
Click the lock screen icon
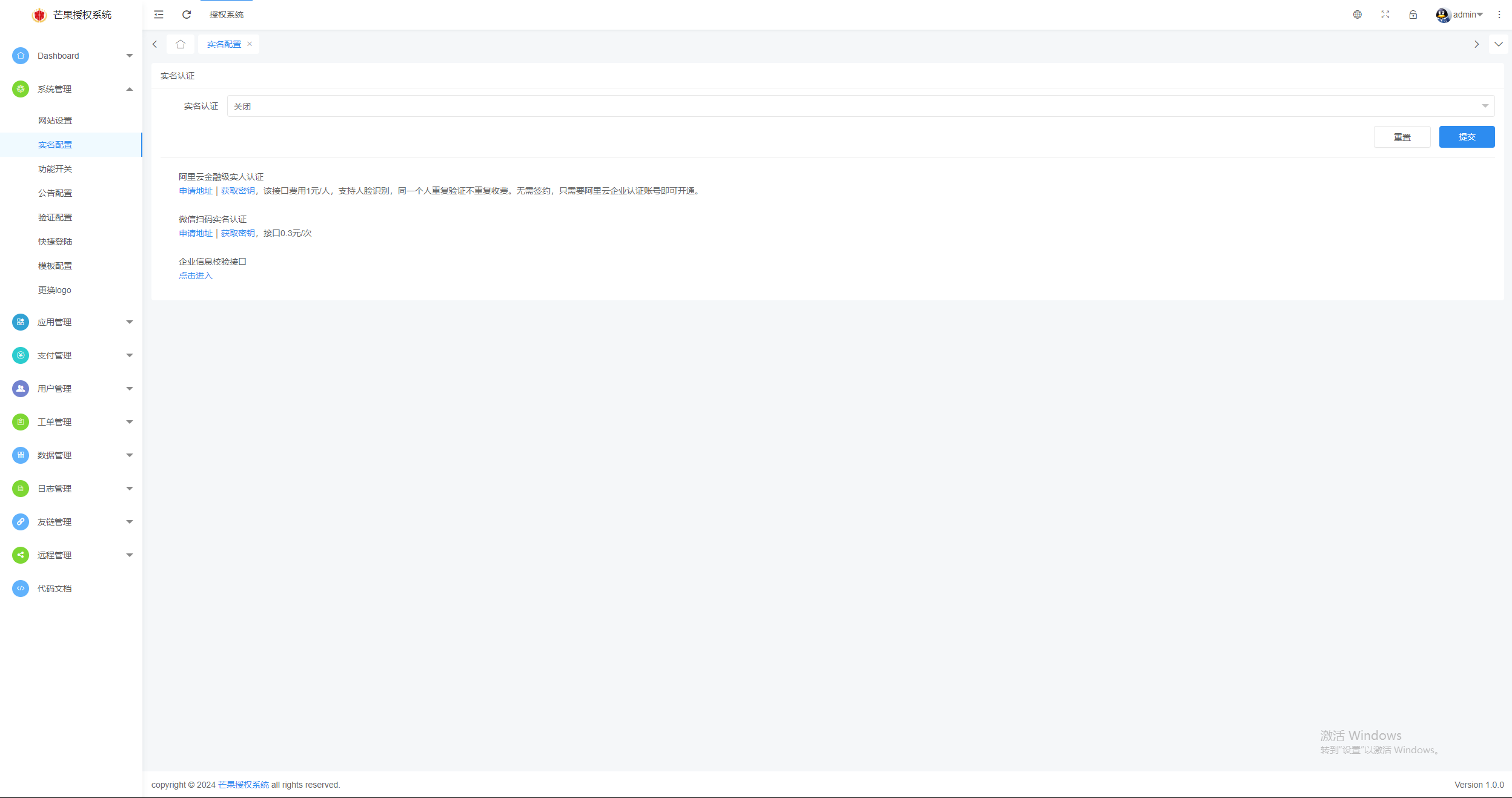point(1413,15)
